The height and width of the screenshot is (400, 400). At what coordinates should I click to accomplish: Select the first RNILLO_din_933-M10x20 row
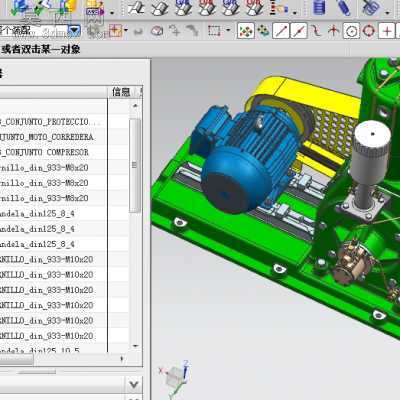click(53, 259)
